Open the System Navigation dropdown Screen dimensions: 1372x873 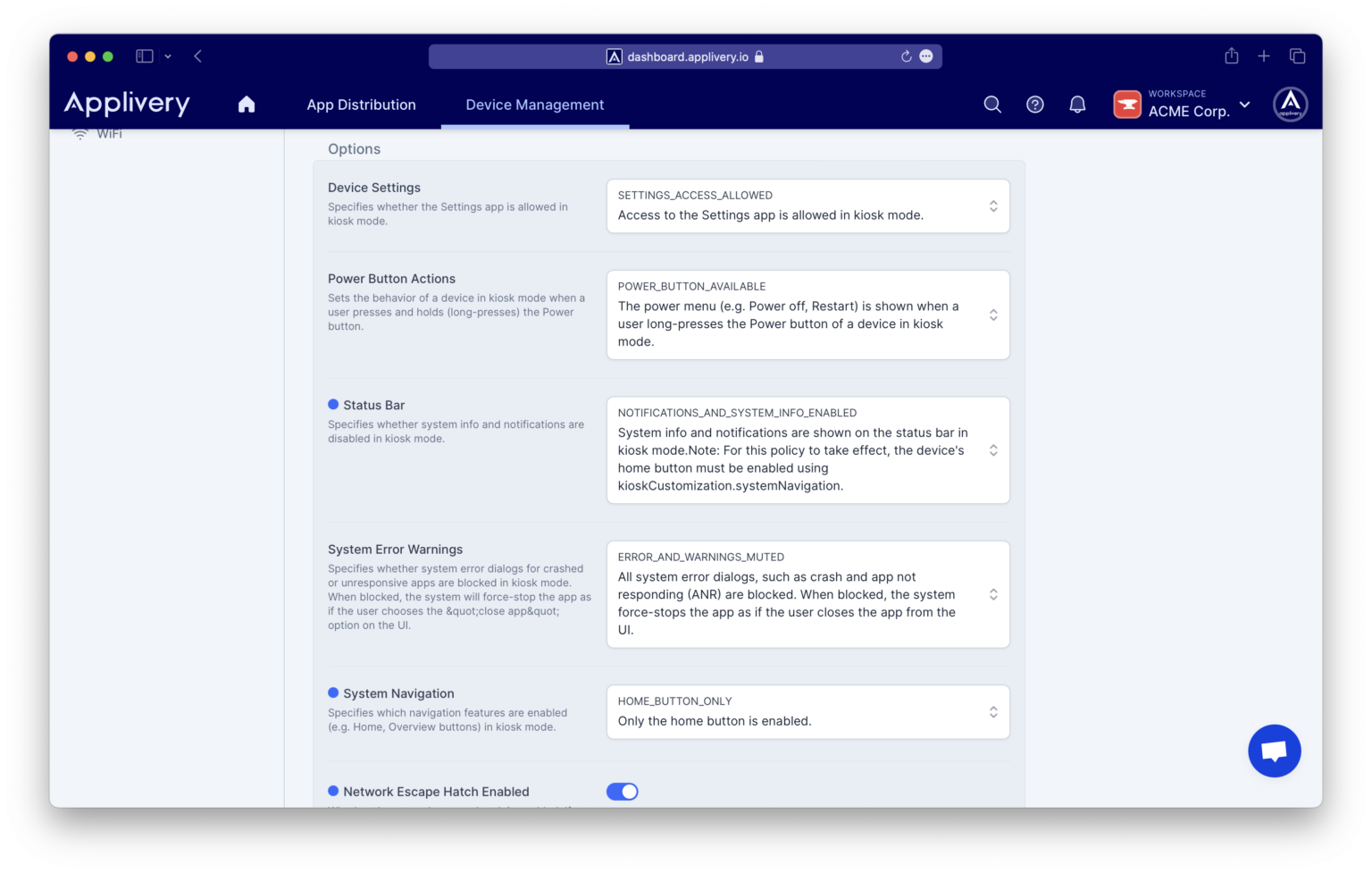(992, 712)
